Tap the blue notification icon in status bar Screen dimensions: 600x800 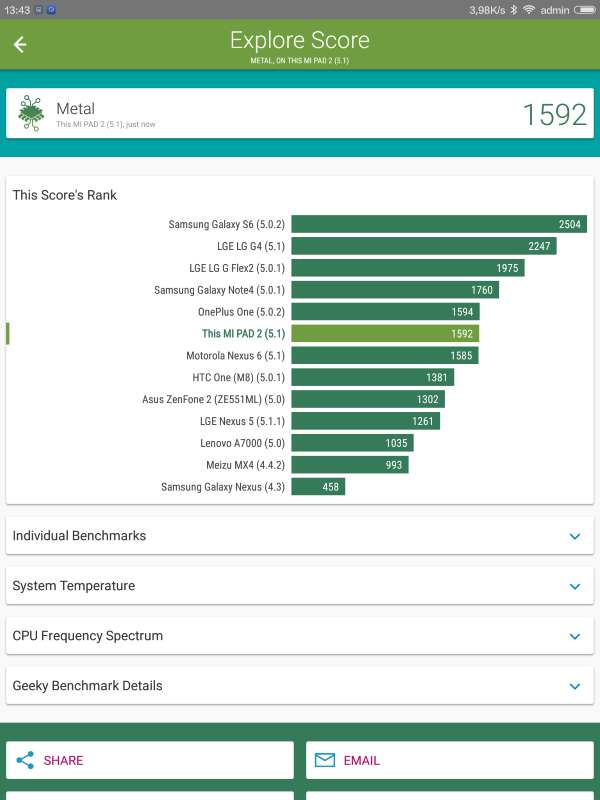[50, 10]
